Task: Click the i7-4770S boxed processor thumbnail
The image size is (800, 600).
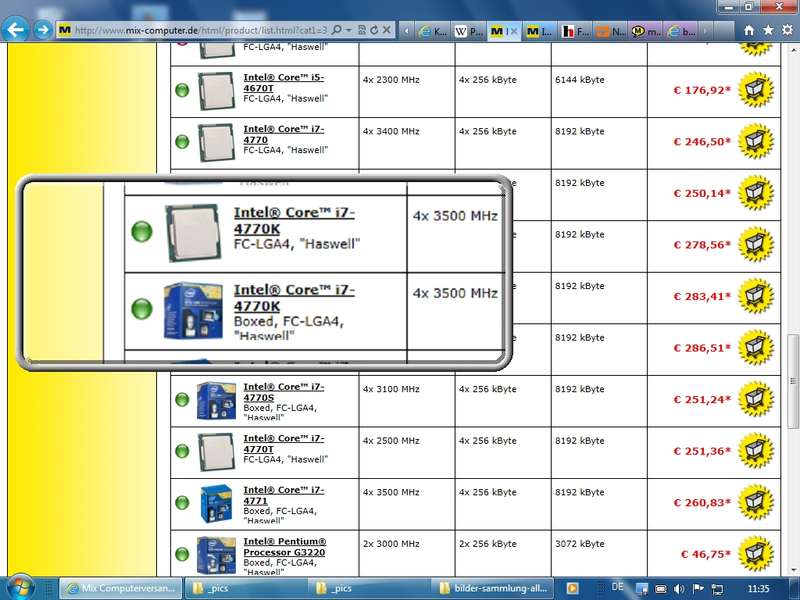Action: tap(216, 401)
